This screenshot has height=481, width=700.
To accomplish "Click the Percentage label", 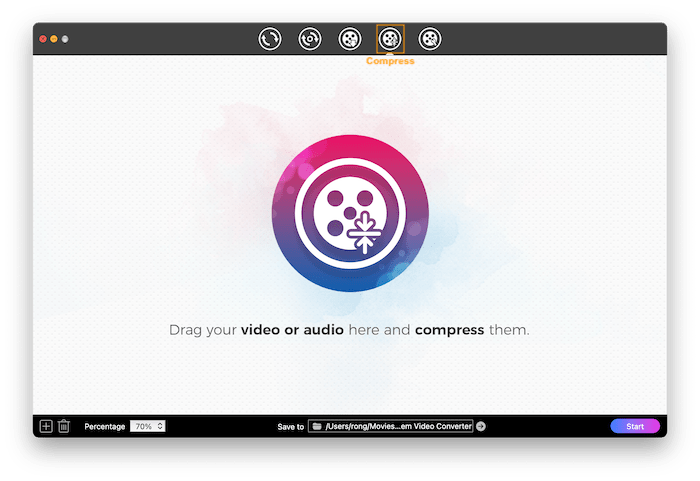I will 105,427.
